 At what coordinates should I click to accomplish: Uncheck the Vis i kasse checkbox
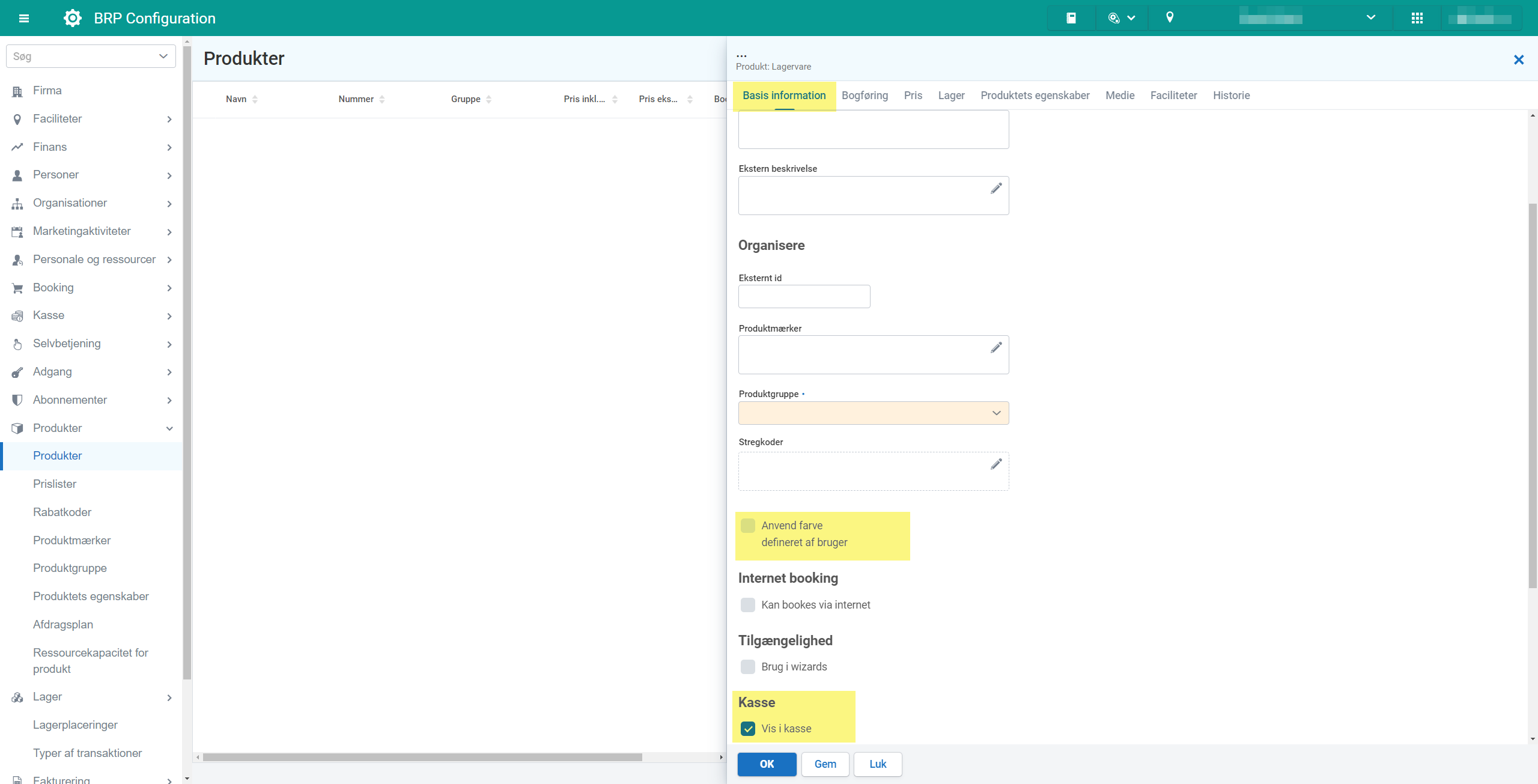tap(748, 729)
